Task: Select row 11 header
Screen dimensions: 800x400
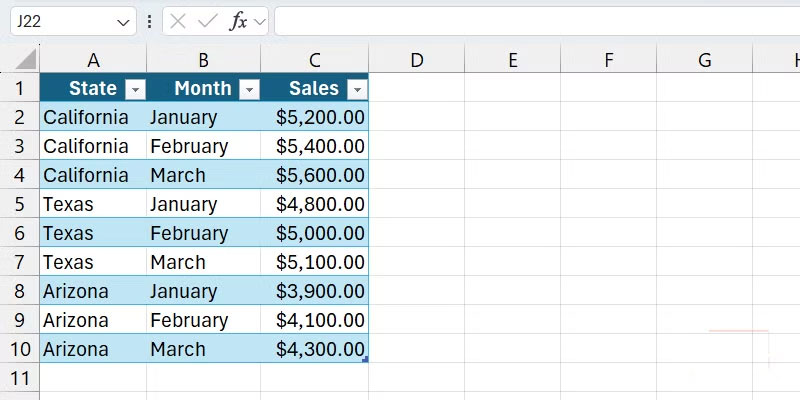Action: (19, 378)
